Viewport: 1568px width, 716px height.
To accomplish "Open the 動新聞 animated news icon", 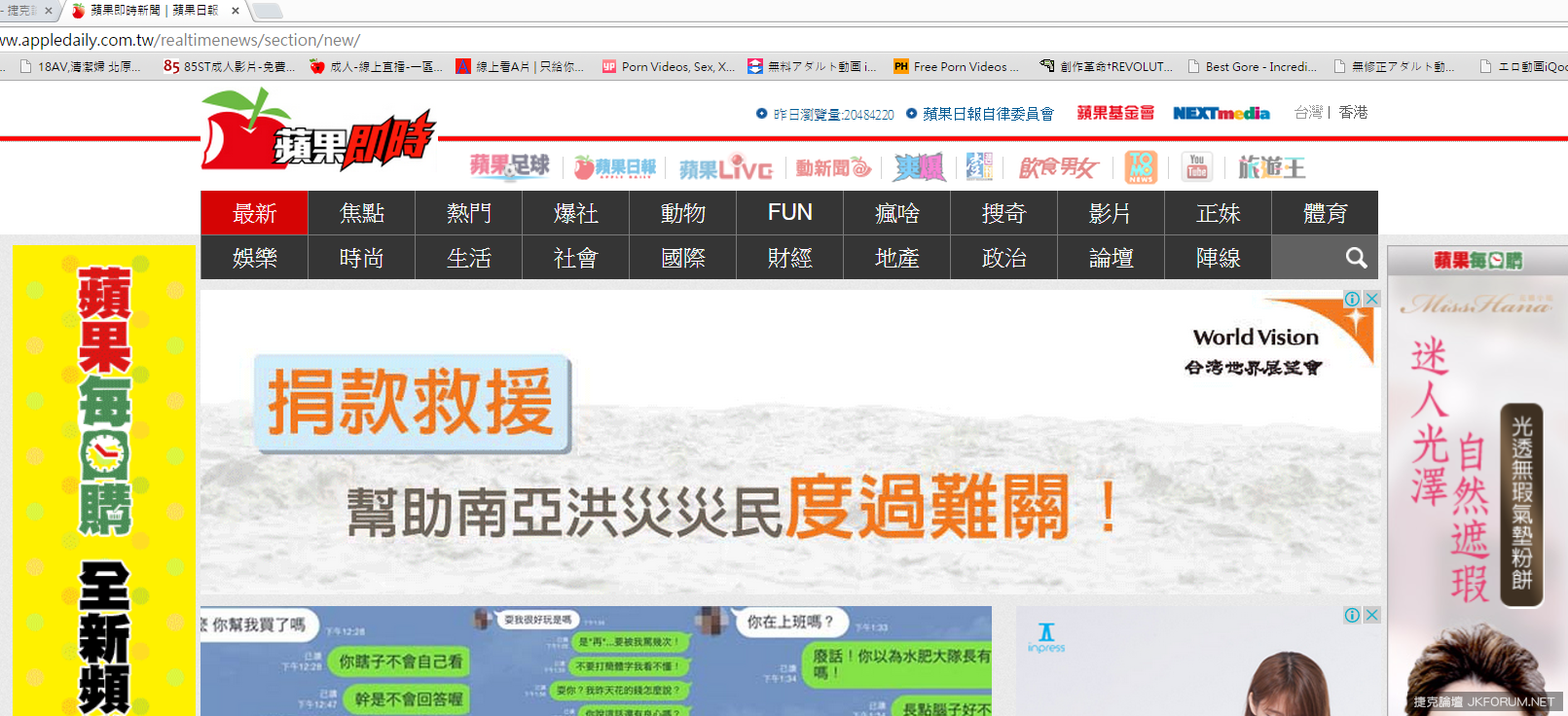I will pyautogui.click(x=833, y=167).
